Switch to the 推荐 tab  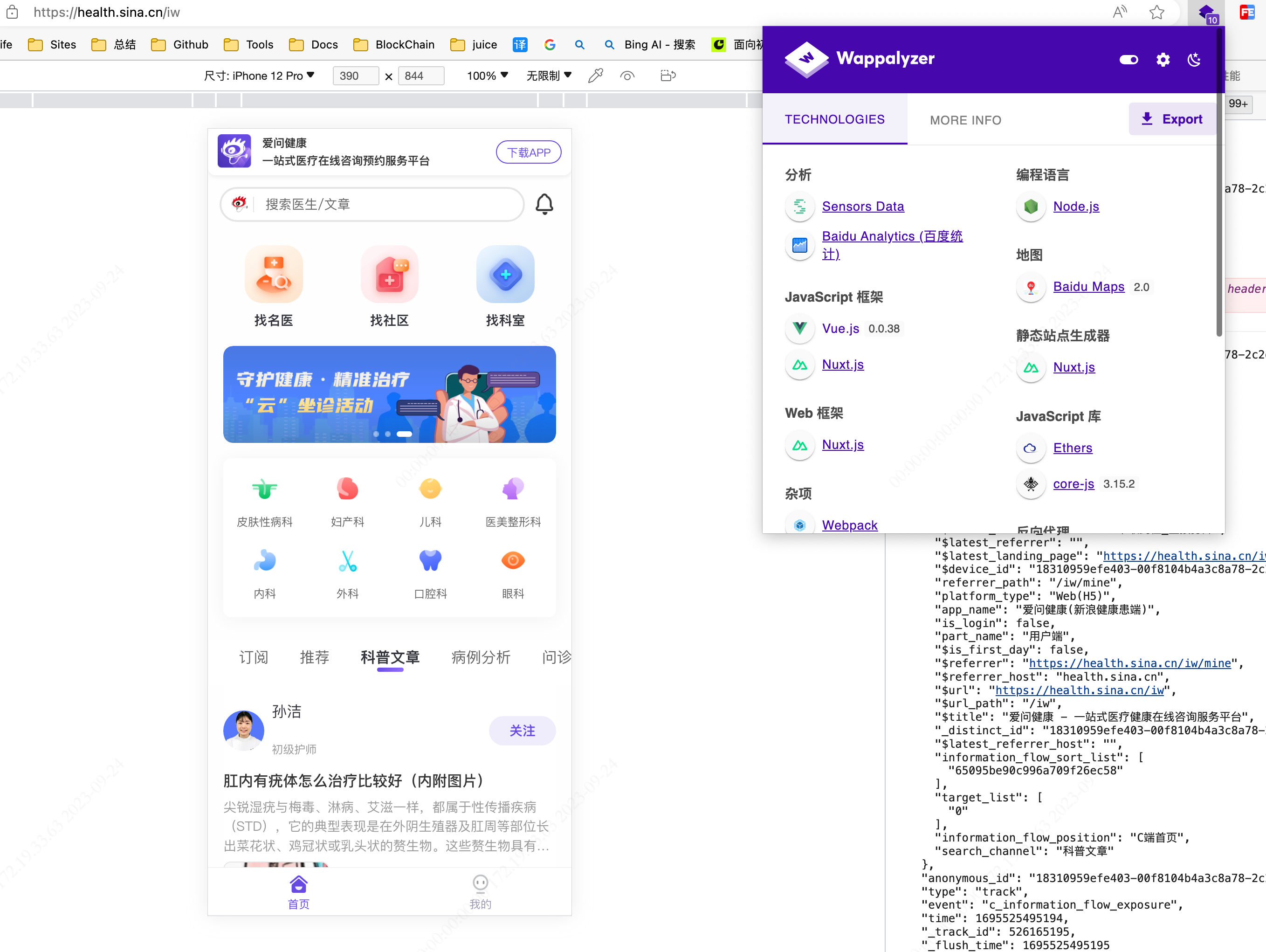point(314,657)
